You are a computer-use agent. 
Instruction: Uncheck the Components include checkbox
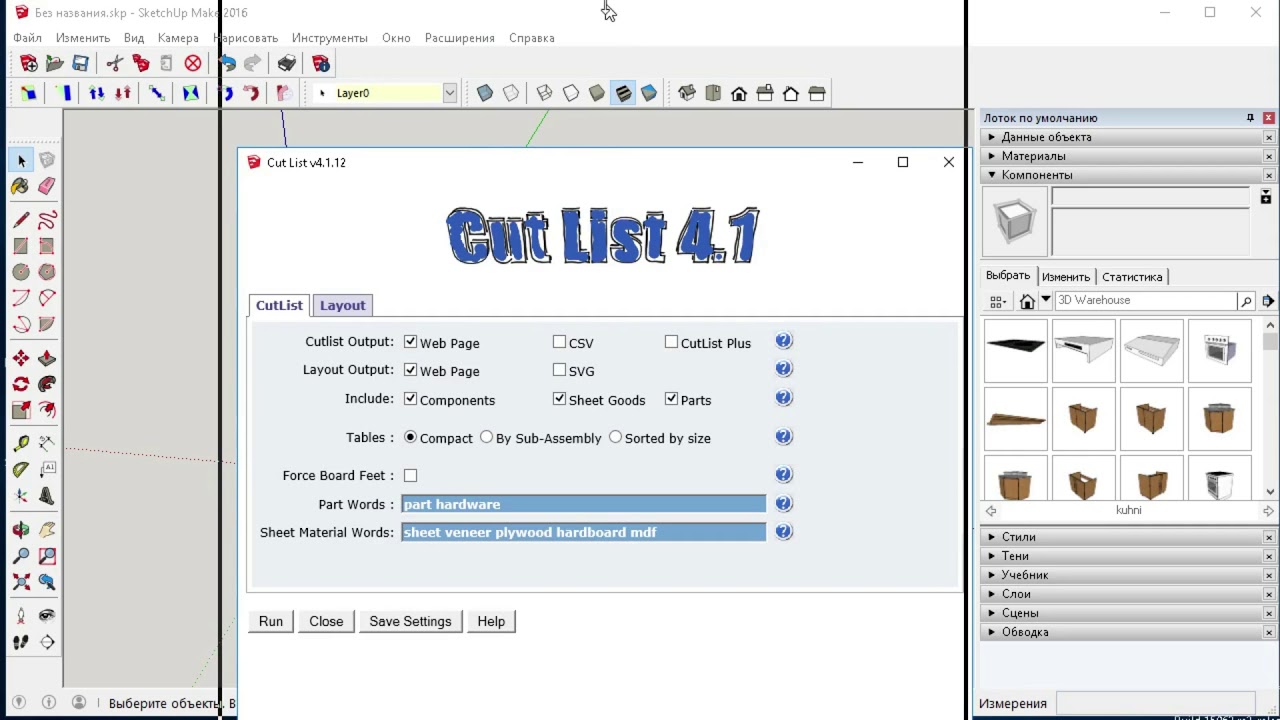pyautogui.click(x=410, y=399)
